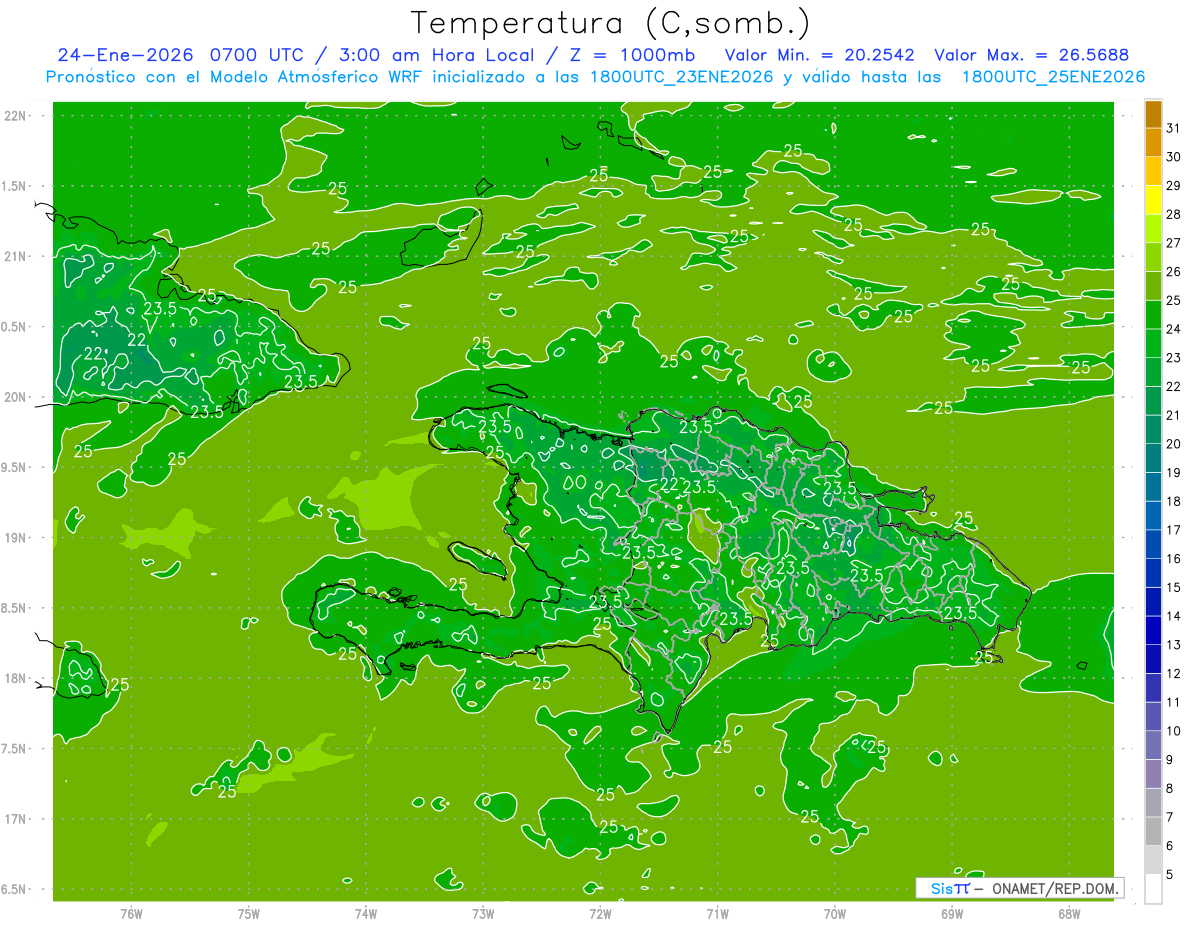The width and height of the screenshot is (1200, 927).
Task: Click the 'Temperatura (C,somb.)' map title
Action: tap(611, 23)
